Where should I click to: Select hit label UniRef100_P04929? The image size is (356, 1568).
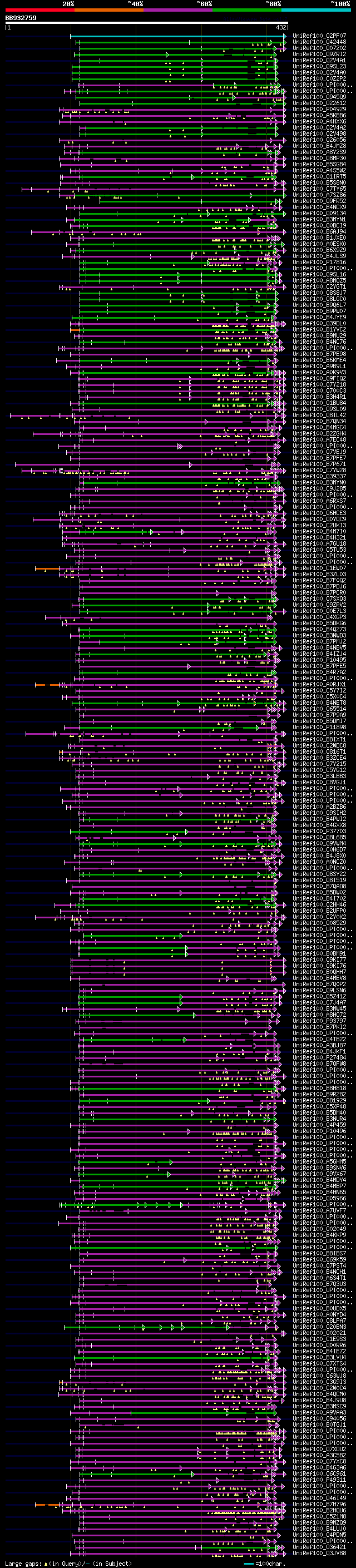pyautogui.click(x=319, y=110)
